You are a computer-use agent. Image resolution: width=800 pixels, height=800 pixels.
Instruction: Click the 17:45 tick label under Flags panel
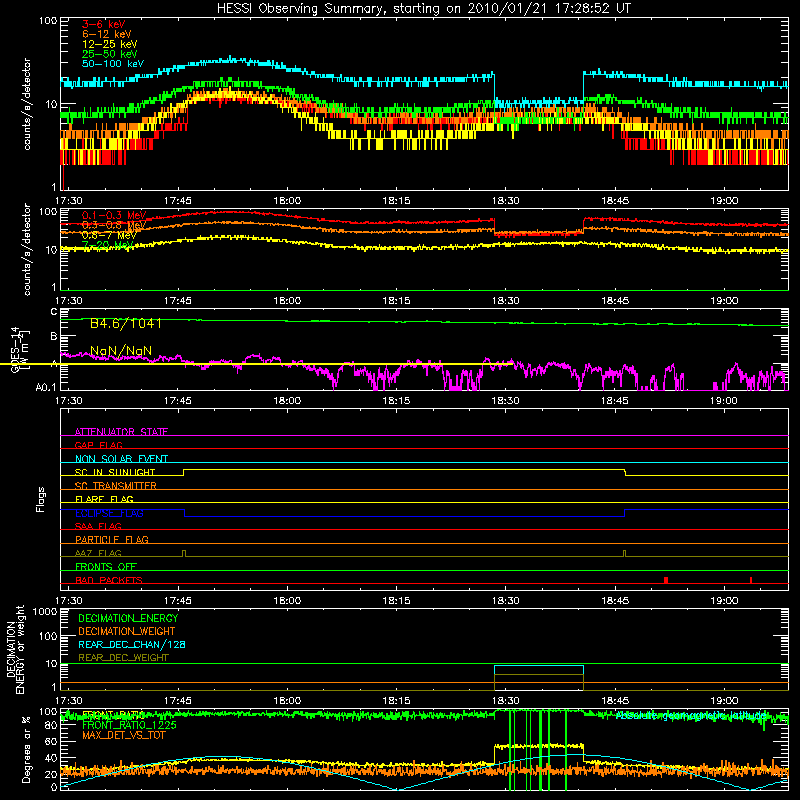pos(178,601)
